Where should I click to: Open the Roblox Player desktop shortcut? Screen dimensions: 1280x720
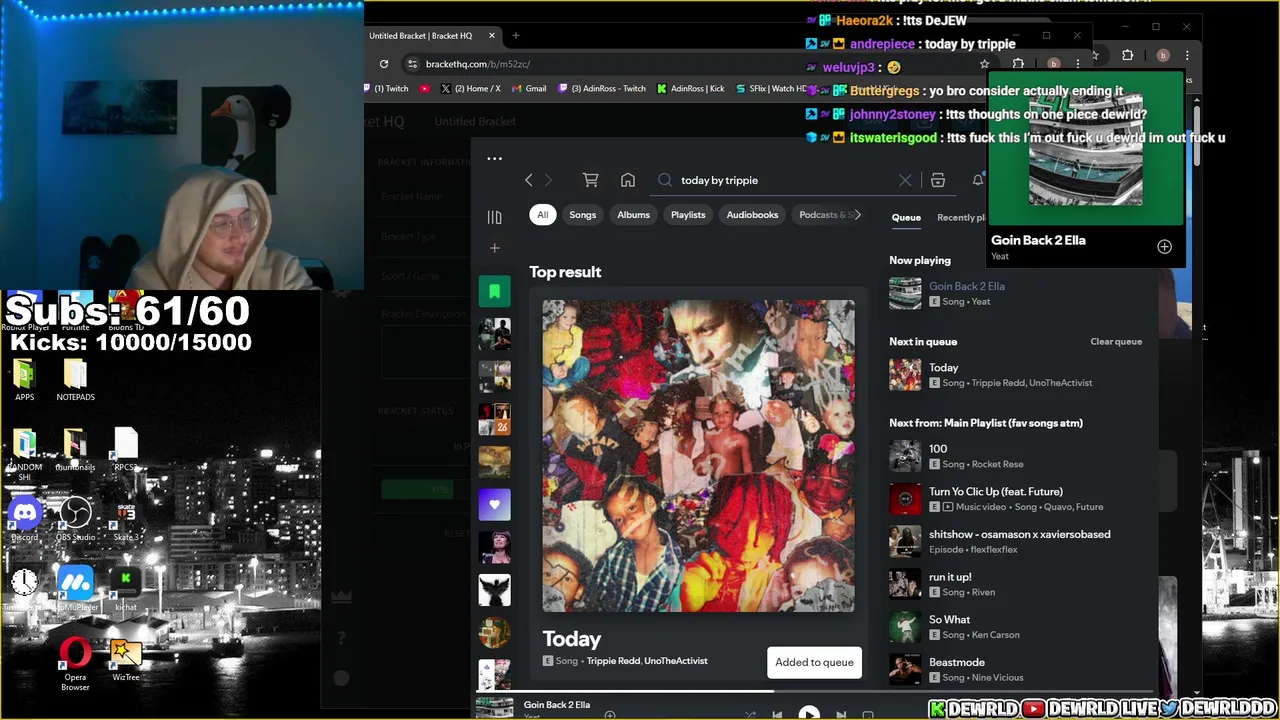tap(25, 314)
